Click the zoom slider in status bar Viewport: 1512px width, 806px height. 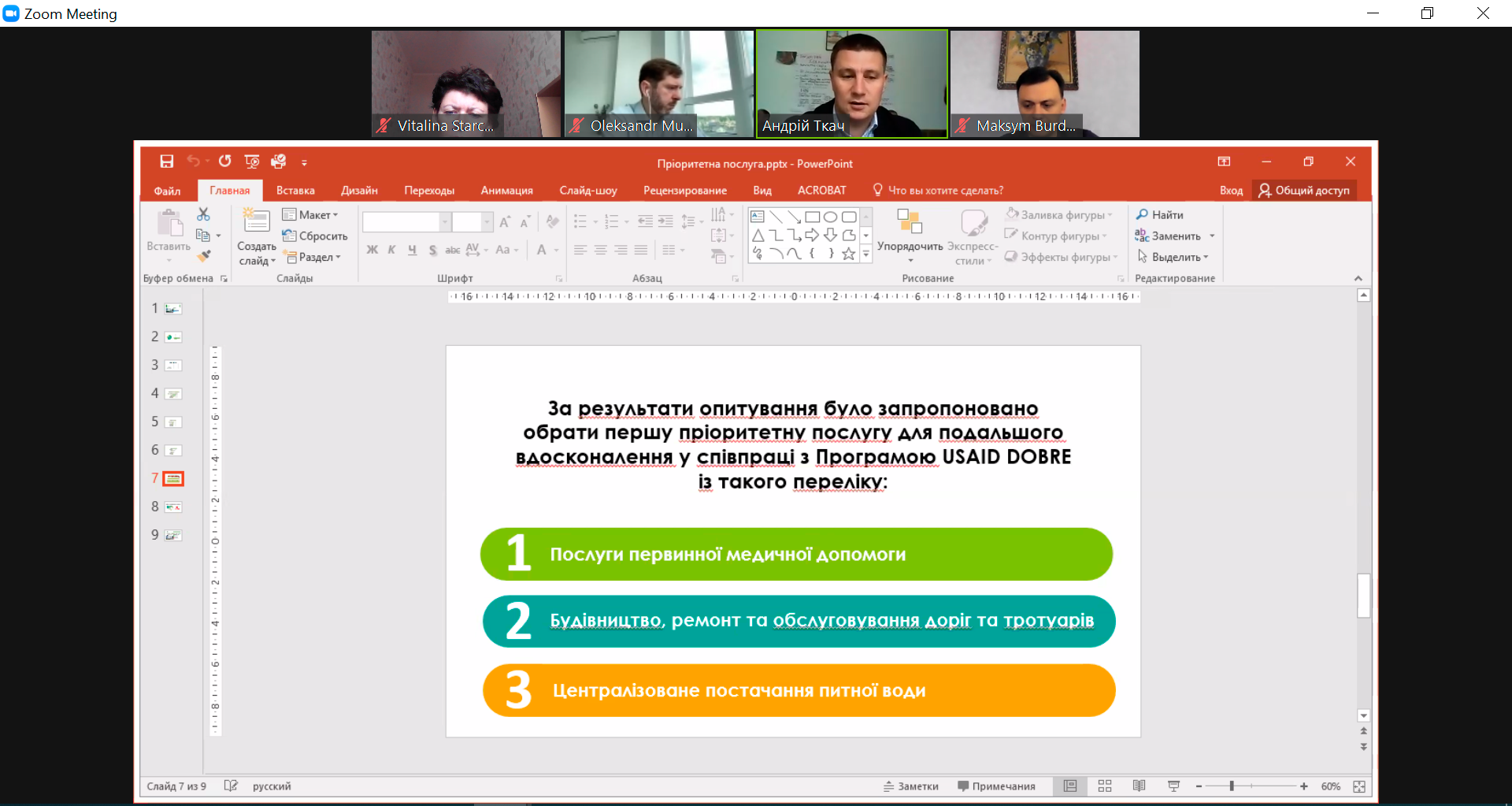1232,786
